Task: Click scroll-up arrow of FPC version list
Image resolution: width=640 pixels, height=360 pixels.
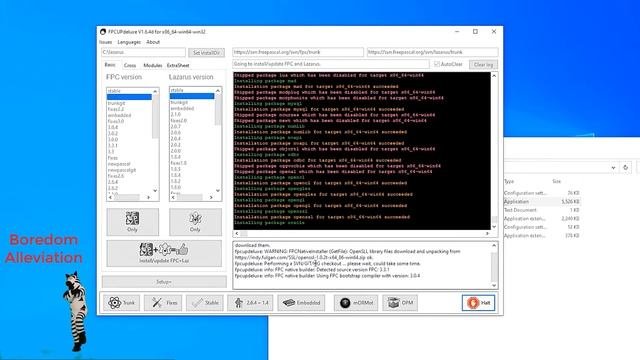Action: 155,91
